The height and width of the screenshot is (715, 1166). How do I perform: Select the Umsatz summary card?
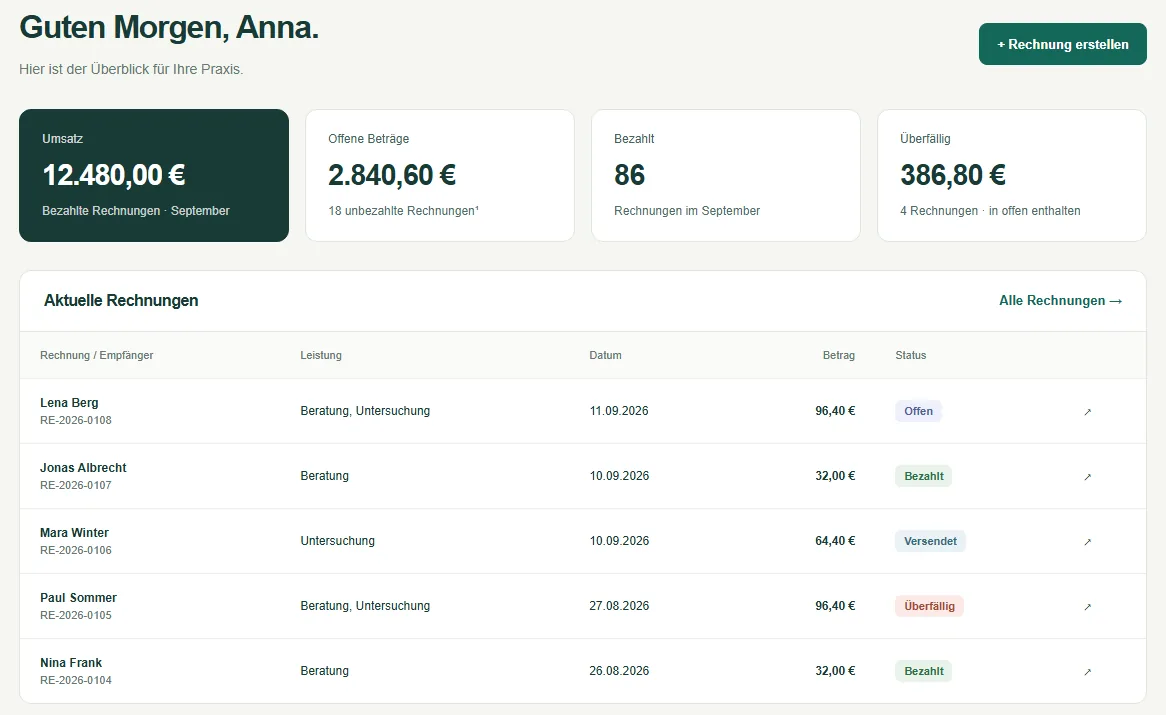tap(154, 175)
